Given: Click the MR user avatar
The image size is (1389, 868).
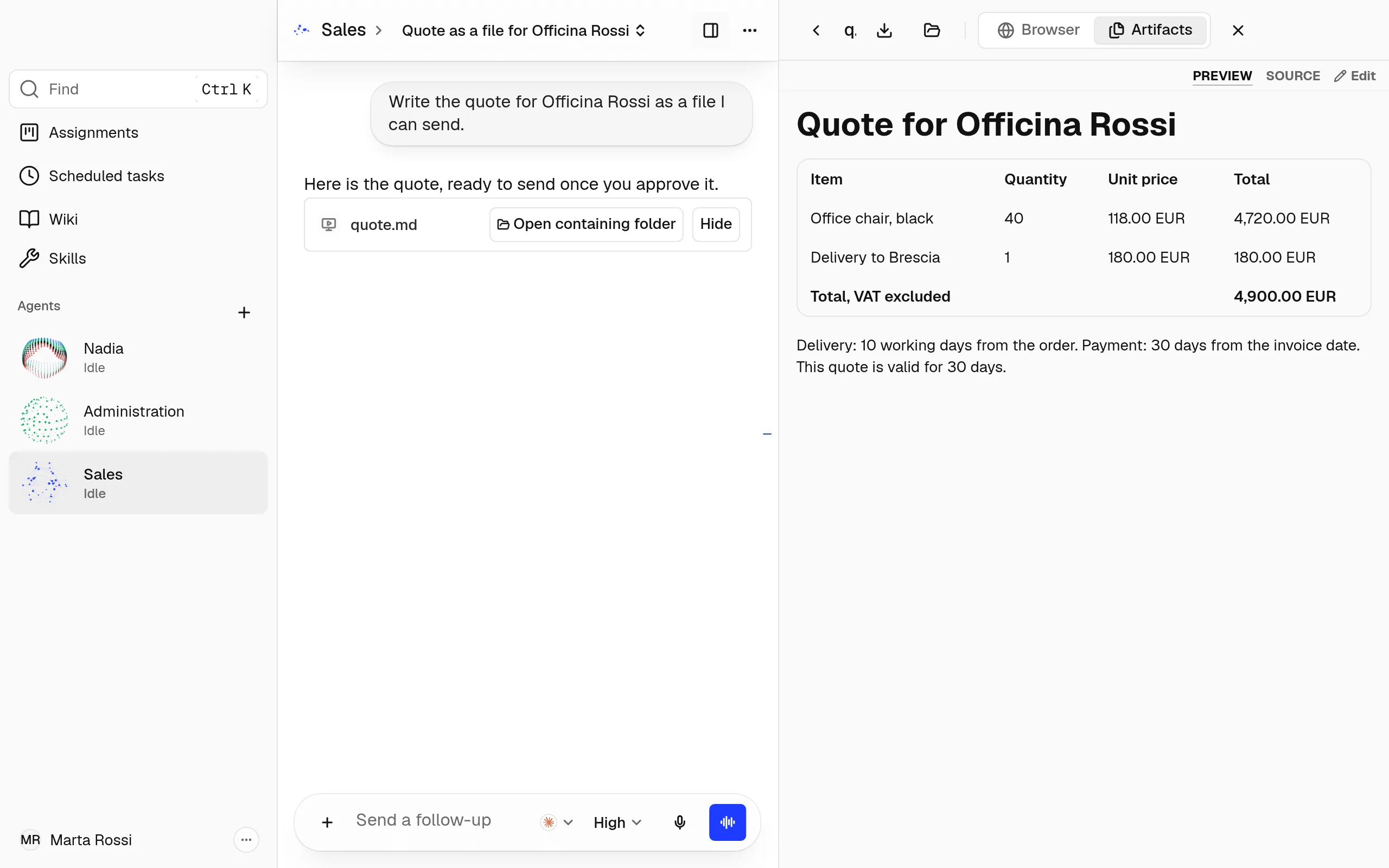Looking at the screenshot, I should (x=30, y=840).
